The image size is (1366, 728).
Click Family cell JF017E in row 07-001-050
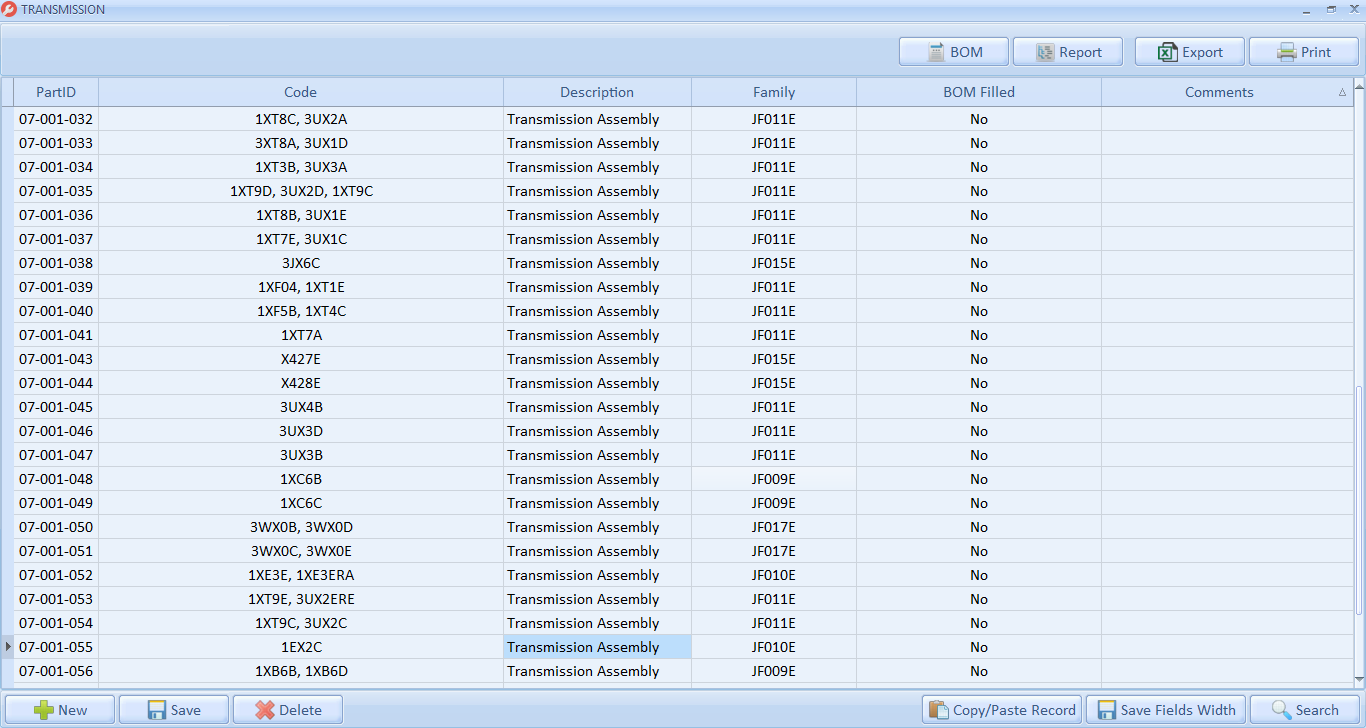tap(774, 527)
